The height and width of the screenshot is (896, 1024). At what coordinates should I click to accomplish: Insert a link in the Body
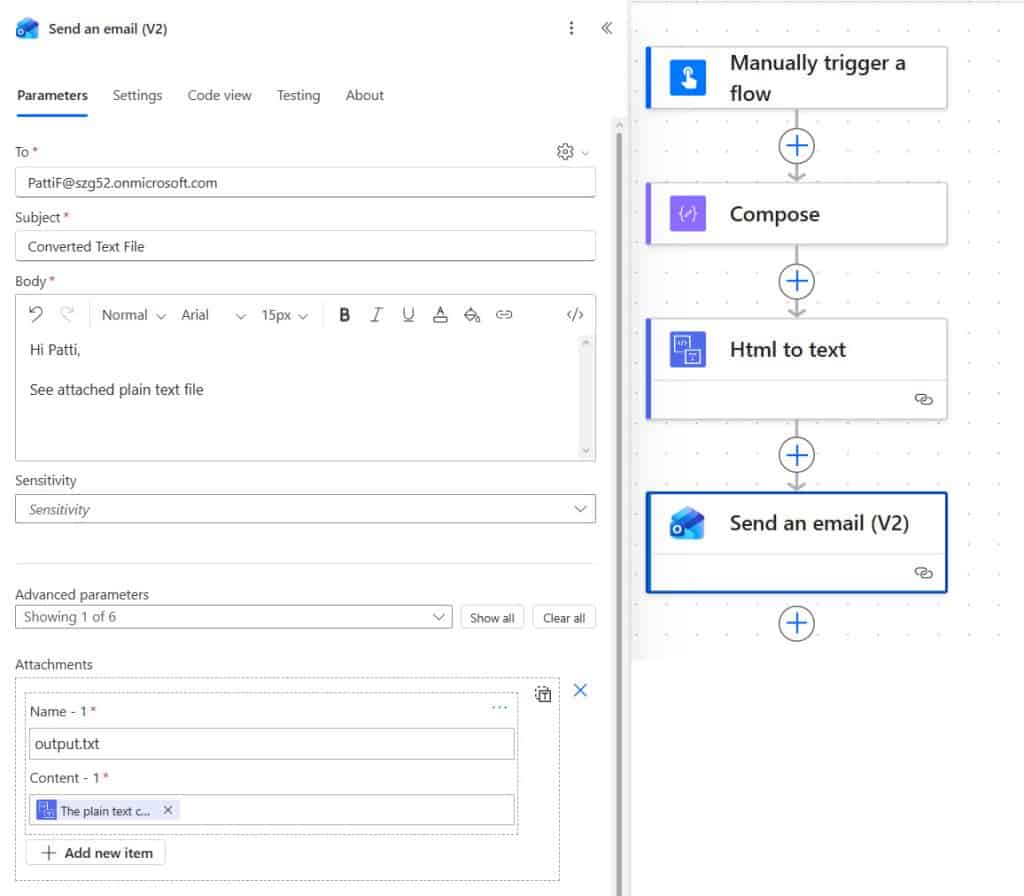(x=504, y=315)
